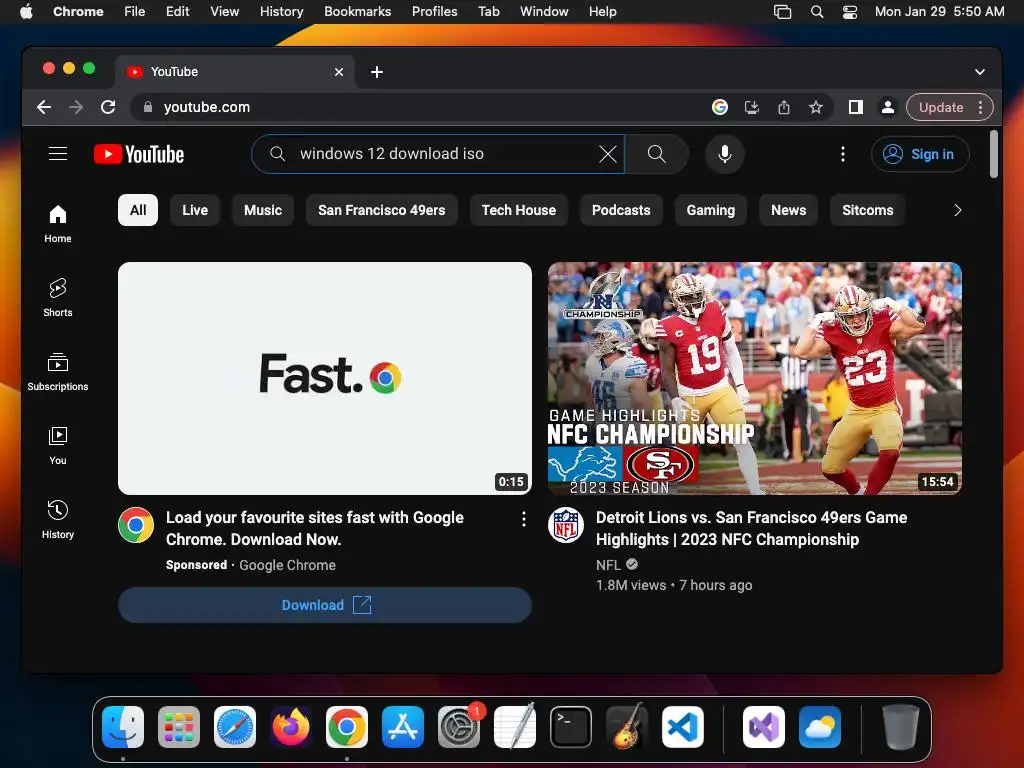This screenshot has height=768, width=1024.
Task: Open Spotlight search in menu bar
Action: tap(816, 12)
